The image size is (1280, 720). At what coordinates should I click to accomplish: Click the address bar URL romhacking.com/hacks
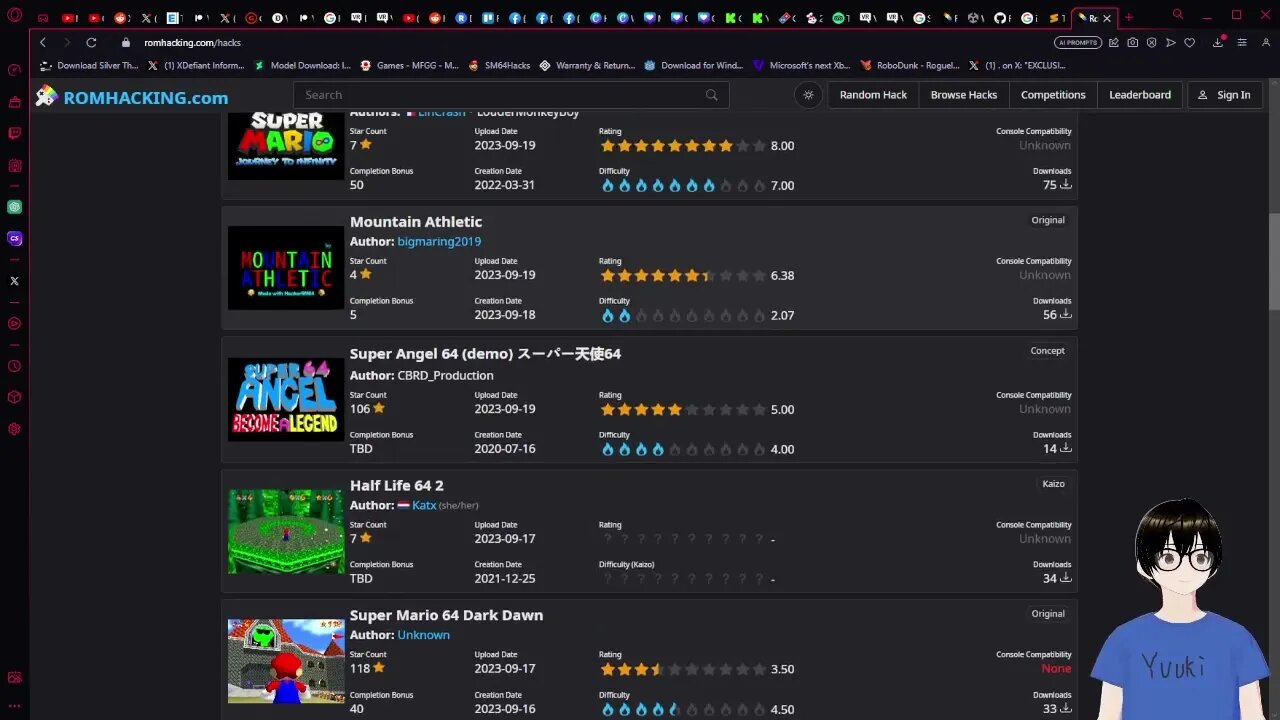[x=192, y=42]
